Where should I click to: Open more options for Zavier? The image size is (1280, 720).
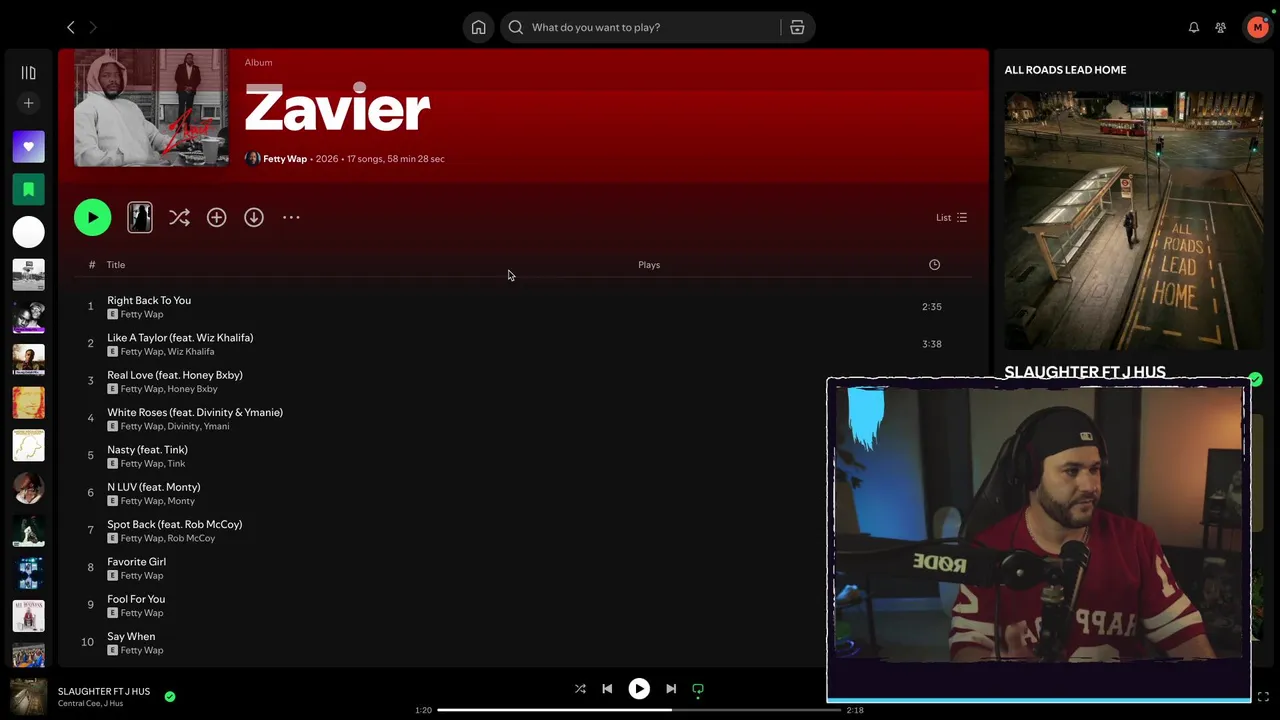pos(291,217)
